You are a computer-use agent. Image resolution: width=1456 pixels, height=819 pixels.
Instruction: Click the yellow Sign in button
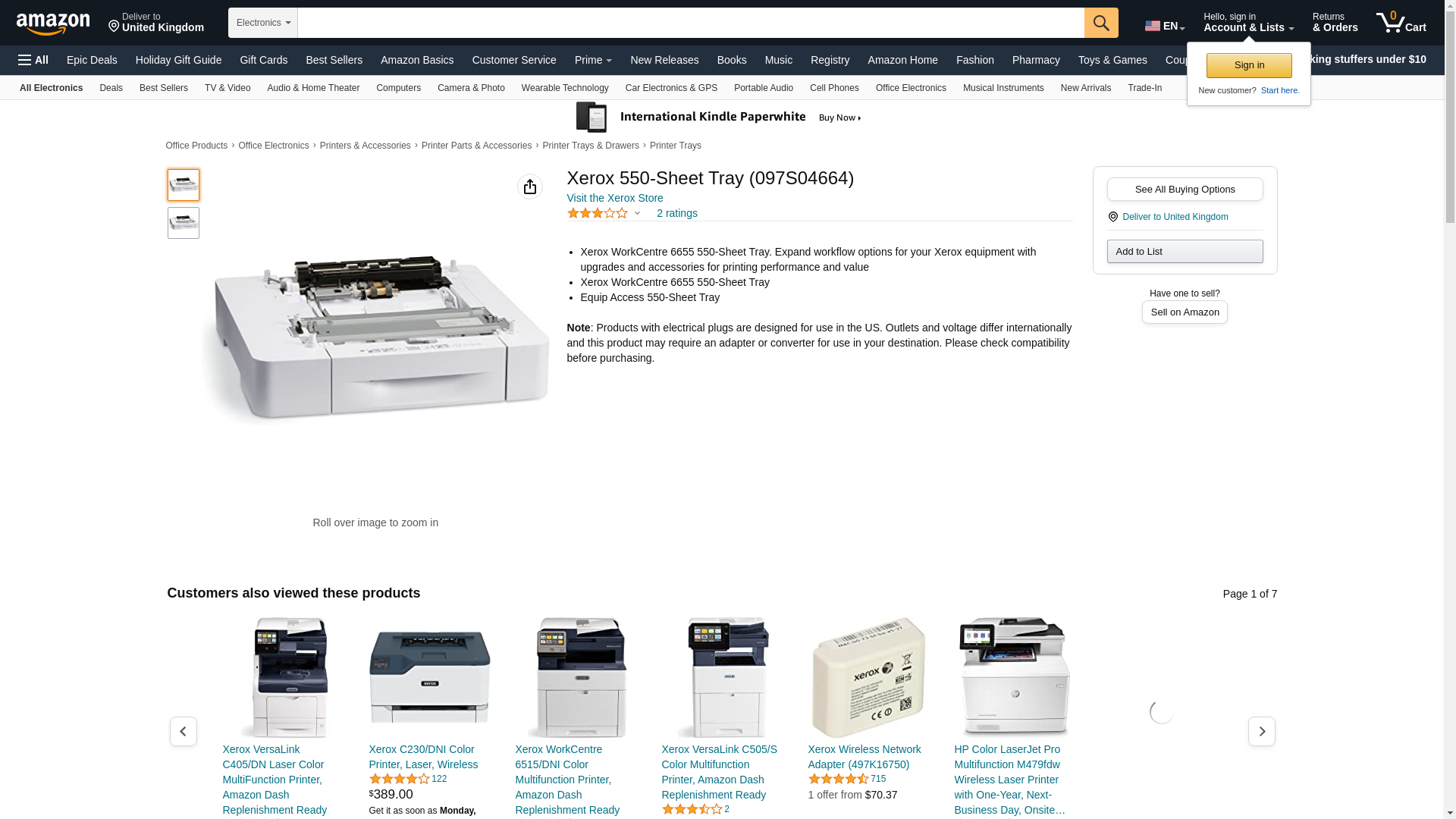tap(1249, 65)
